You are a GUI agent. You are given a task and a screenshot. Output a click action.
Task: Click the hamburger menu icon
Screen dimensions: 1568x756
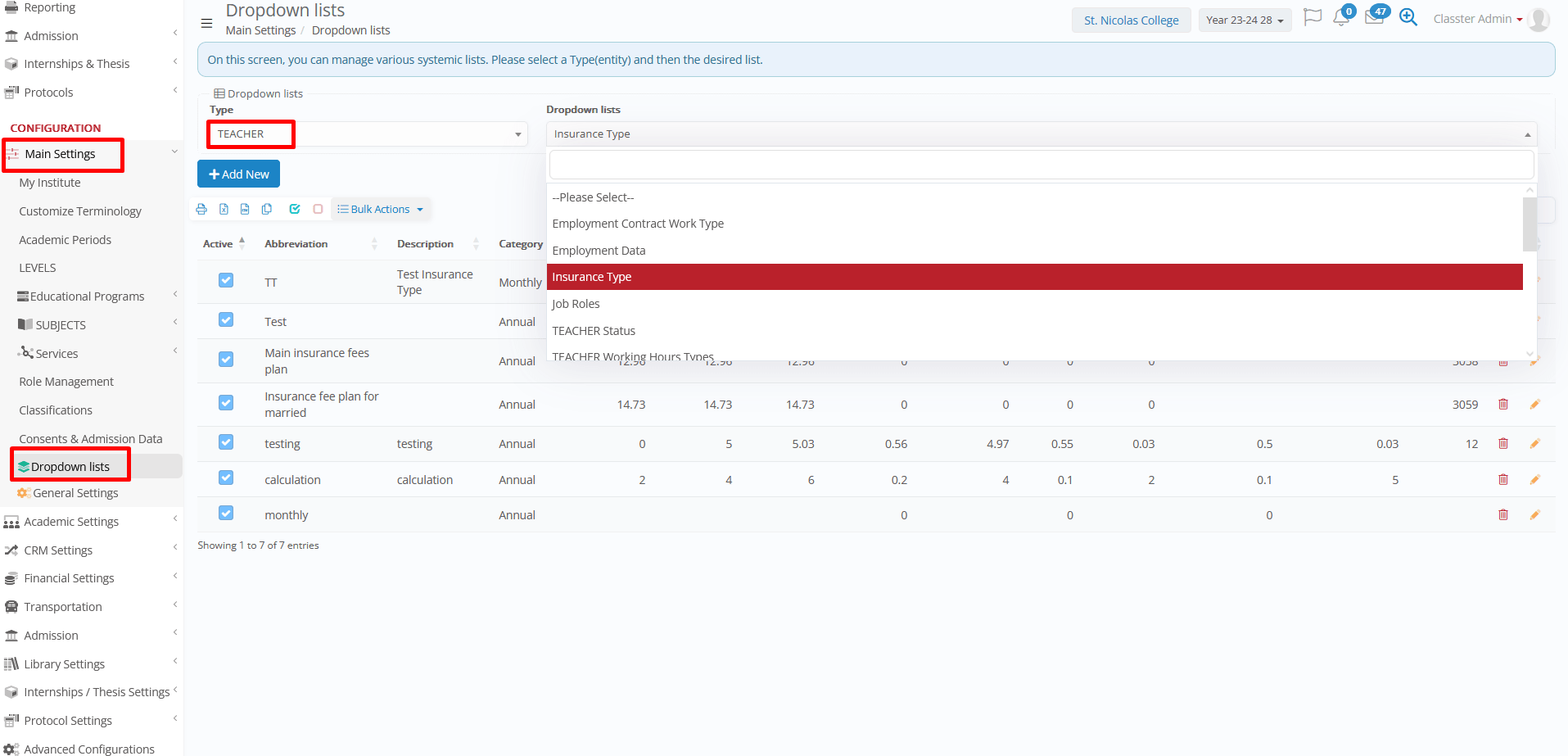point(206,23)
